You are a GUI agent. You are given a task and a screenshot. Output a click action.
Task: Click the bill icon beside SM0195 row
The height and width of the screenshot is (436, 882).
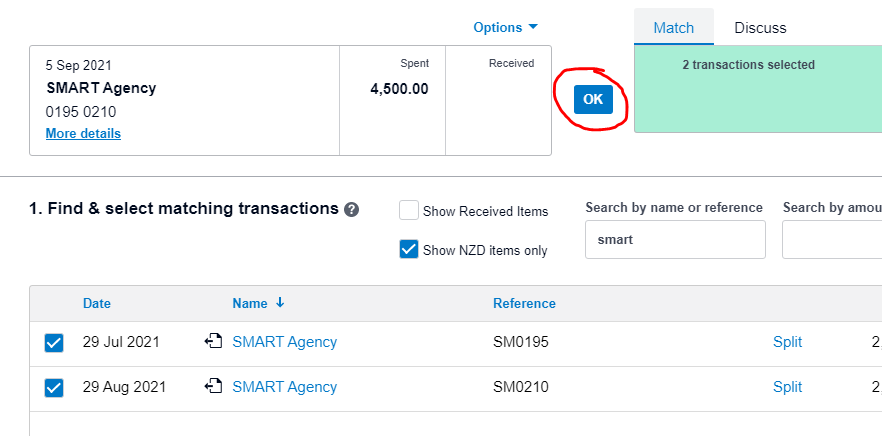[x=213, y=341]
